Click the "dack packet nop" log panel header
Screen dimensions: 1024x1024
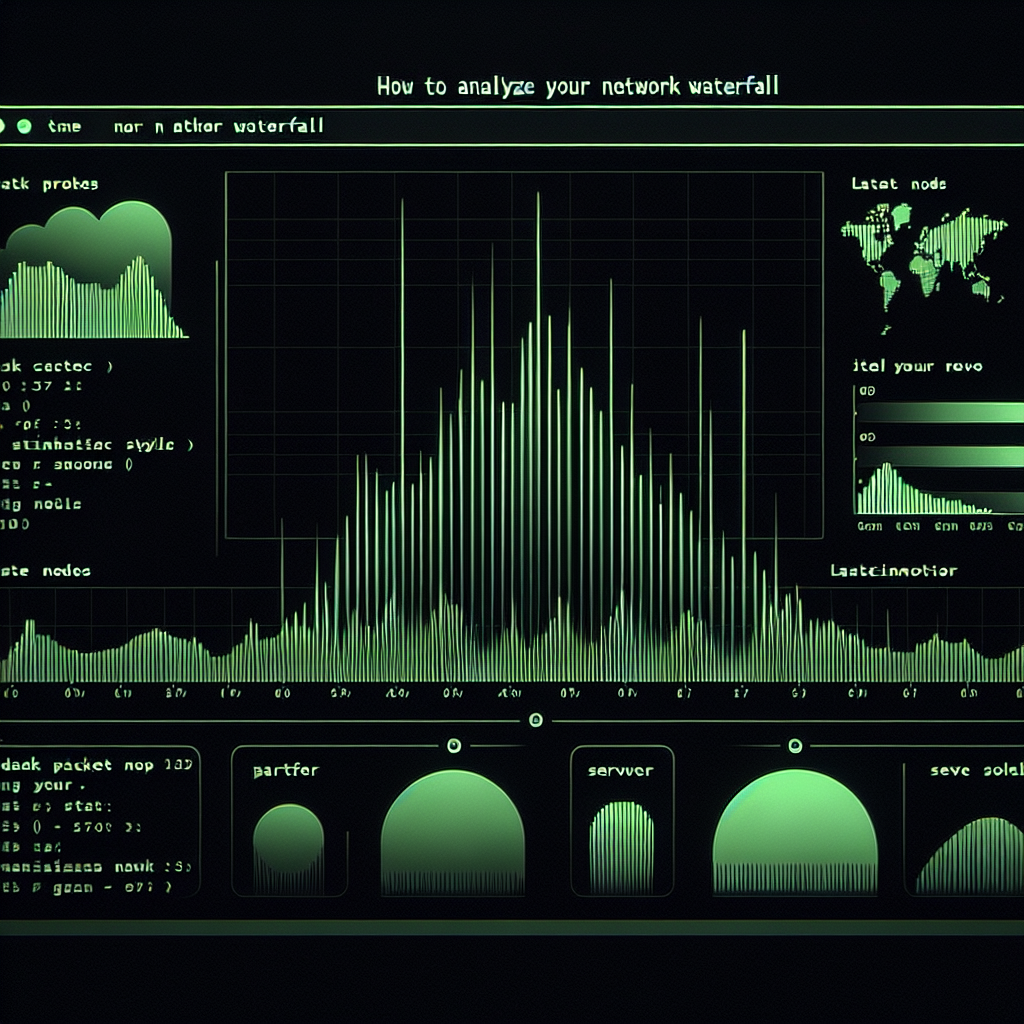97,765
